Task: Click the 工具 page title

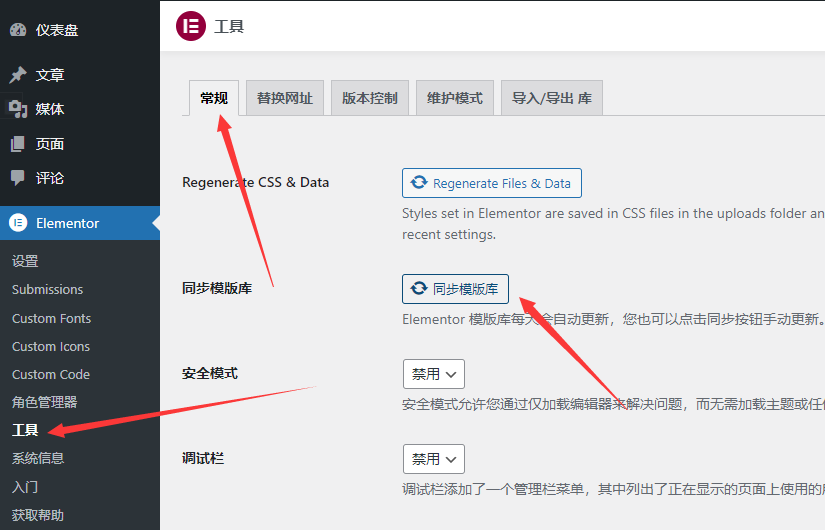Action: (229, 26)
